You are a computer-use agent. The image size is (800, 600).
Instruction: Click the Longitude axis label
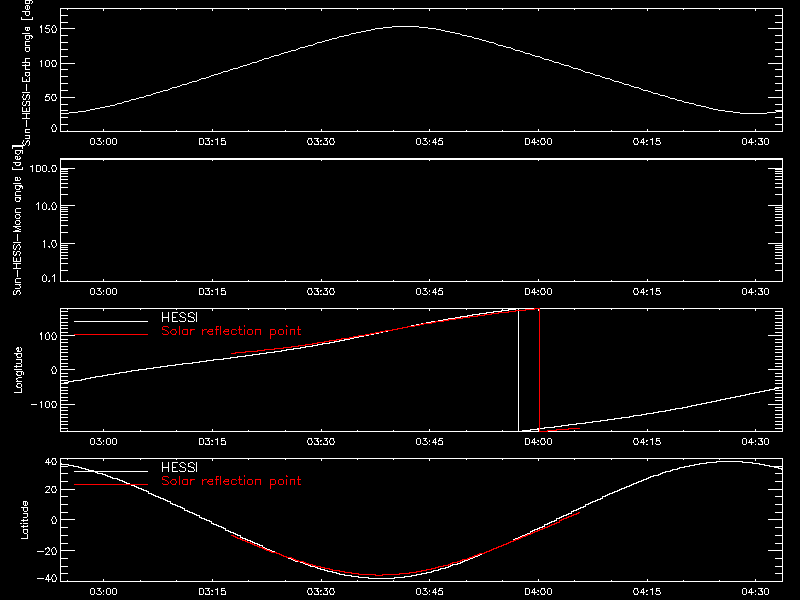[x=18, y=370]
